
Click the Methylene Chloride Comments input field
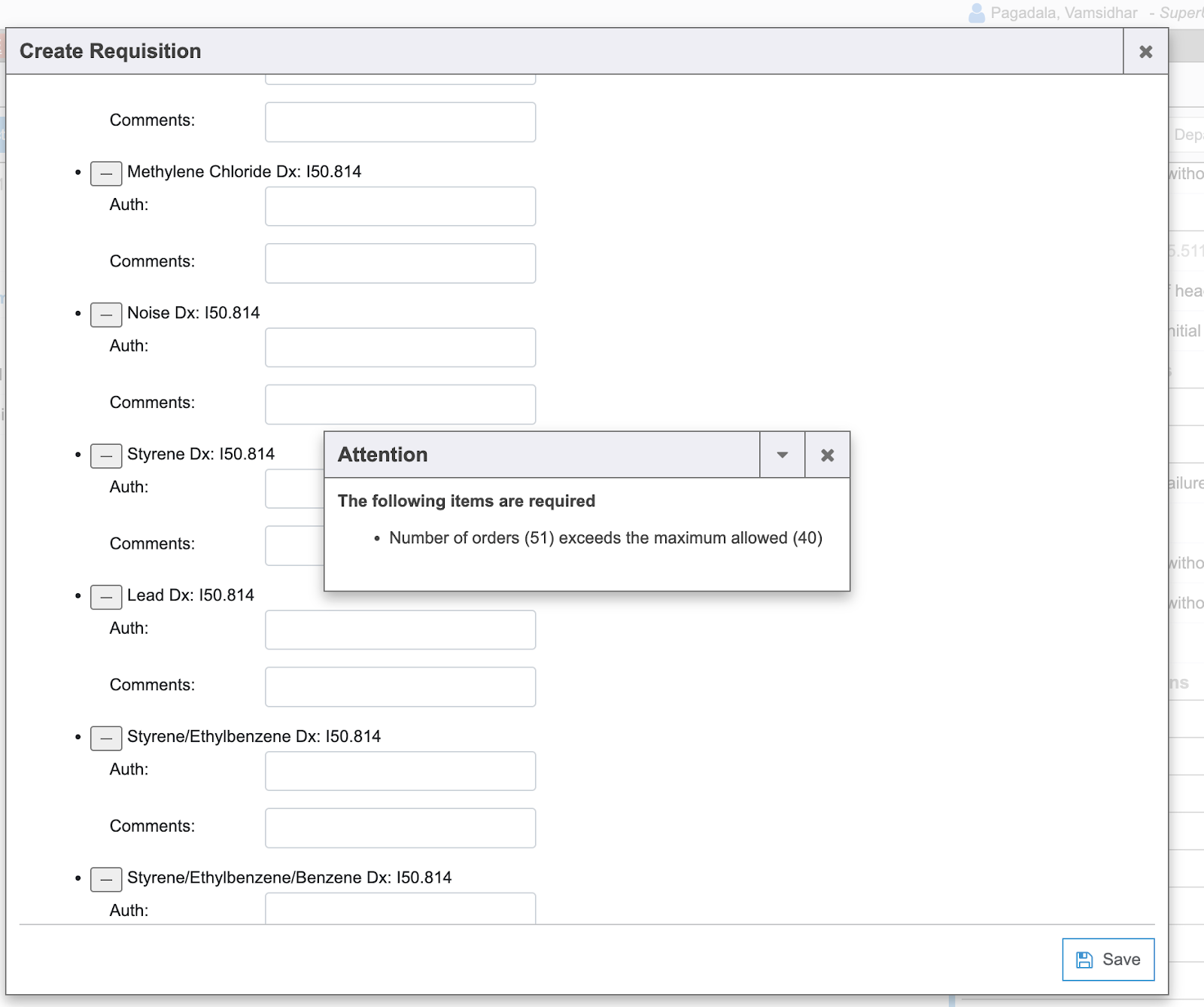(400, 263)
